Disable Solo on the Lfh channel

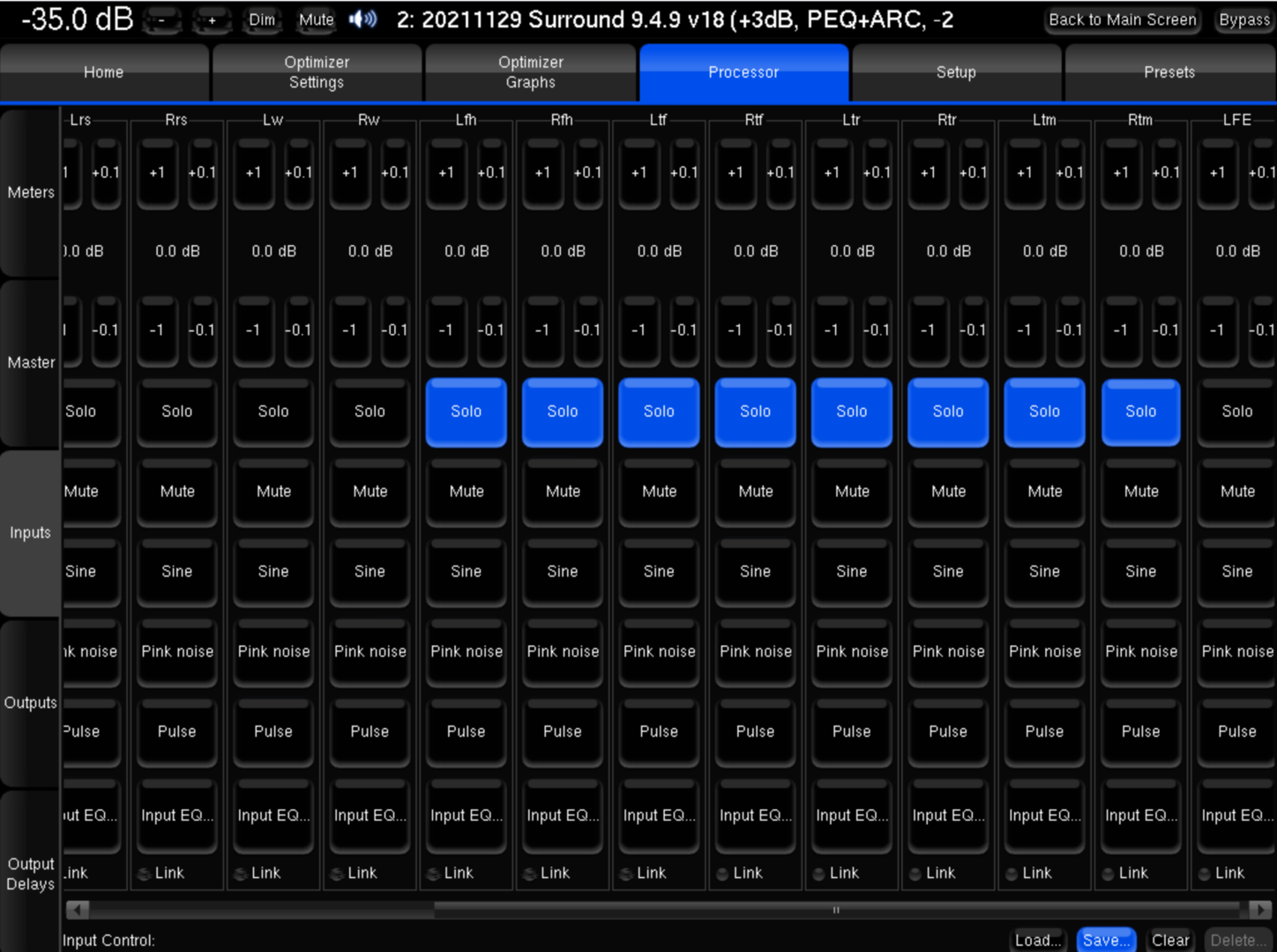pos(466,412)
